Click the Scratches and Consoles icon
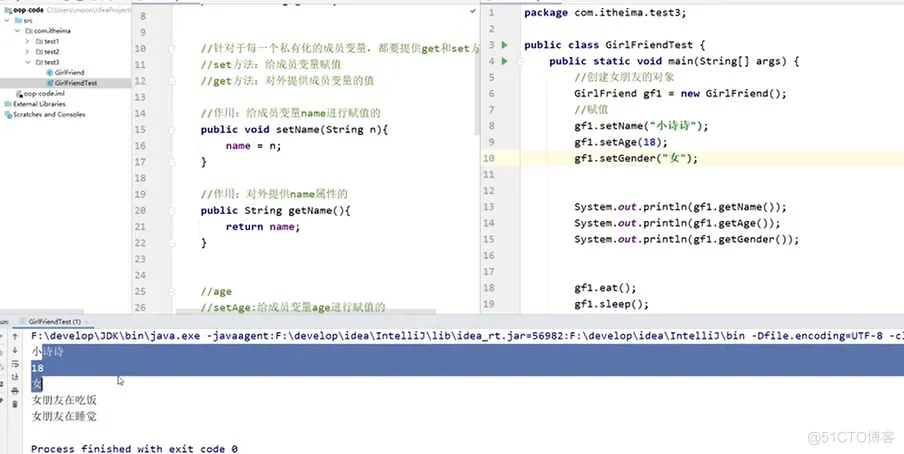This screenshot has height=454, width=904. click(x=8, y=115)
